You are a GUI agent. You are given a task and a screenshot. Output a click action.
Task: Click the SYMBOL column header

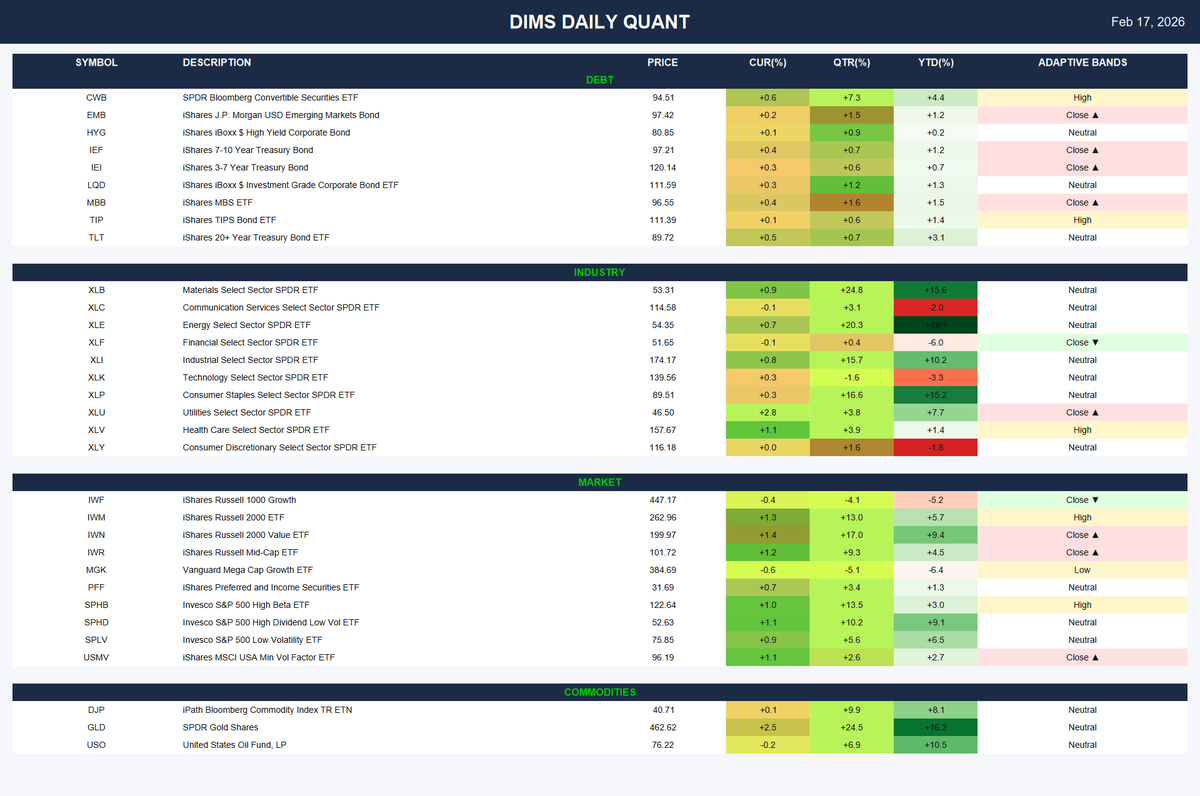(x=97, y=62)
